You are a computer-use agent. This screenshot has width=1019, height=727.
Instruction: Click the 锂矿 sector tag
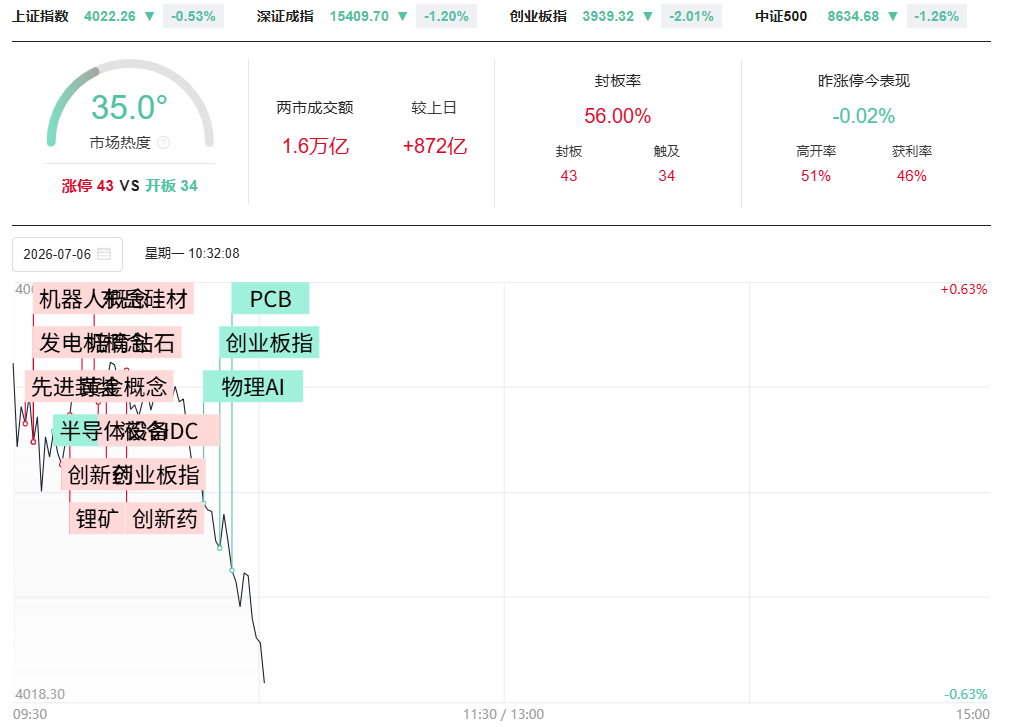click(x=97, y=518)
